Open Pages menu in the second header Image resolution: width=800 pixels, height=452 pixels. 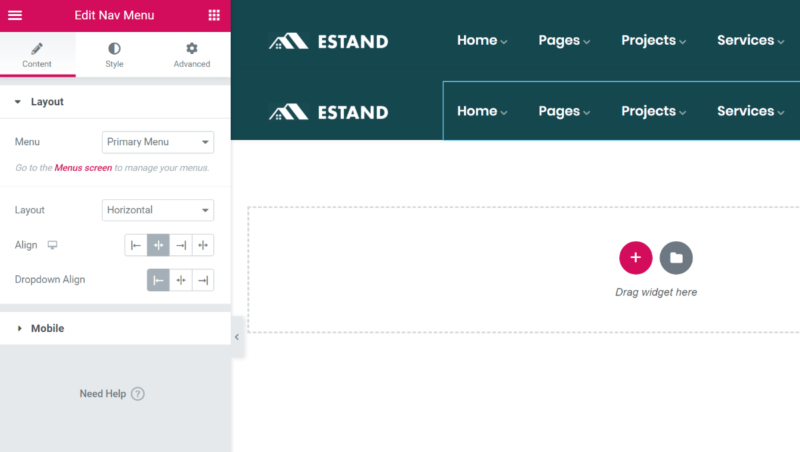(564, 112)
